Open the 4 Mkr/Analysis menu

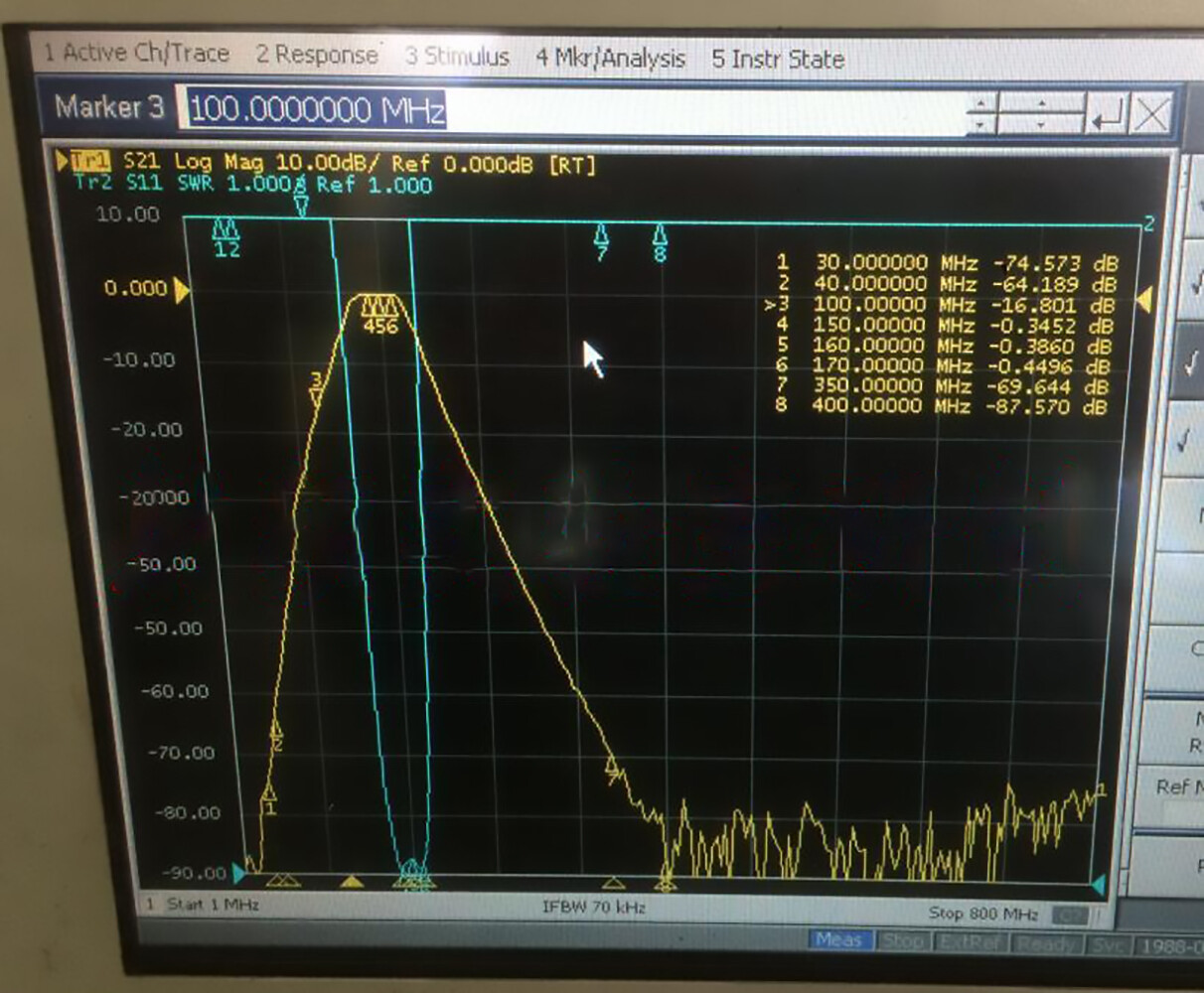610,59
